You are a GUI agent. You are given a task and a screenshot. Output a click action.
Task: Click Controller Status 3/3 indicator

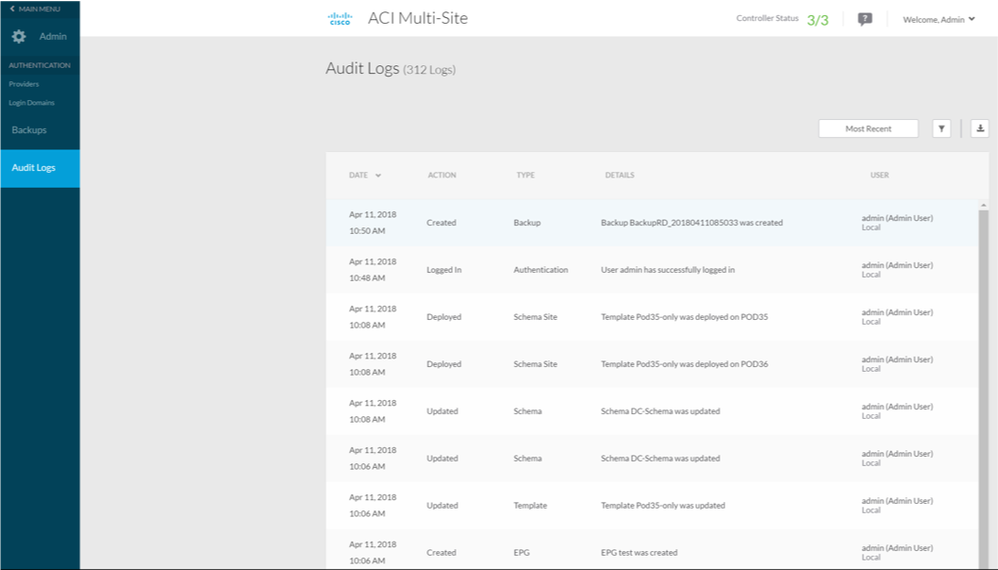point(817,19)
